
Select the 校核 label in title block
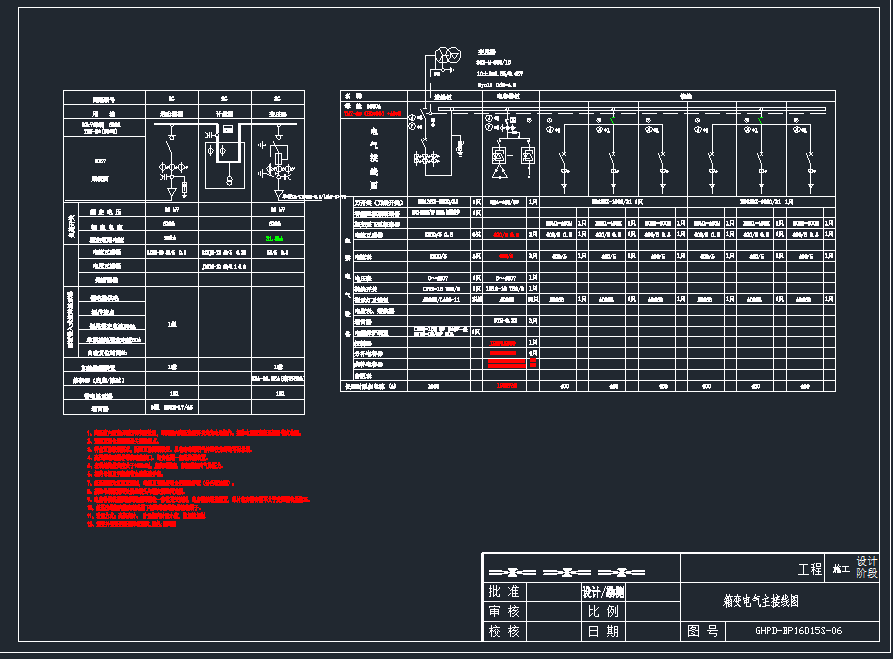click(504, 631)
